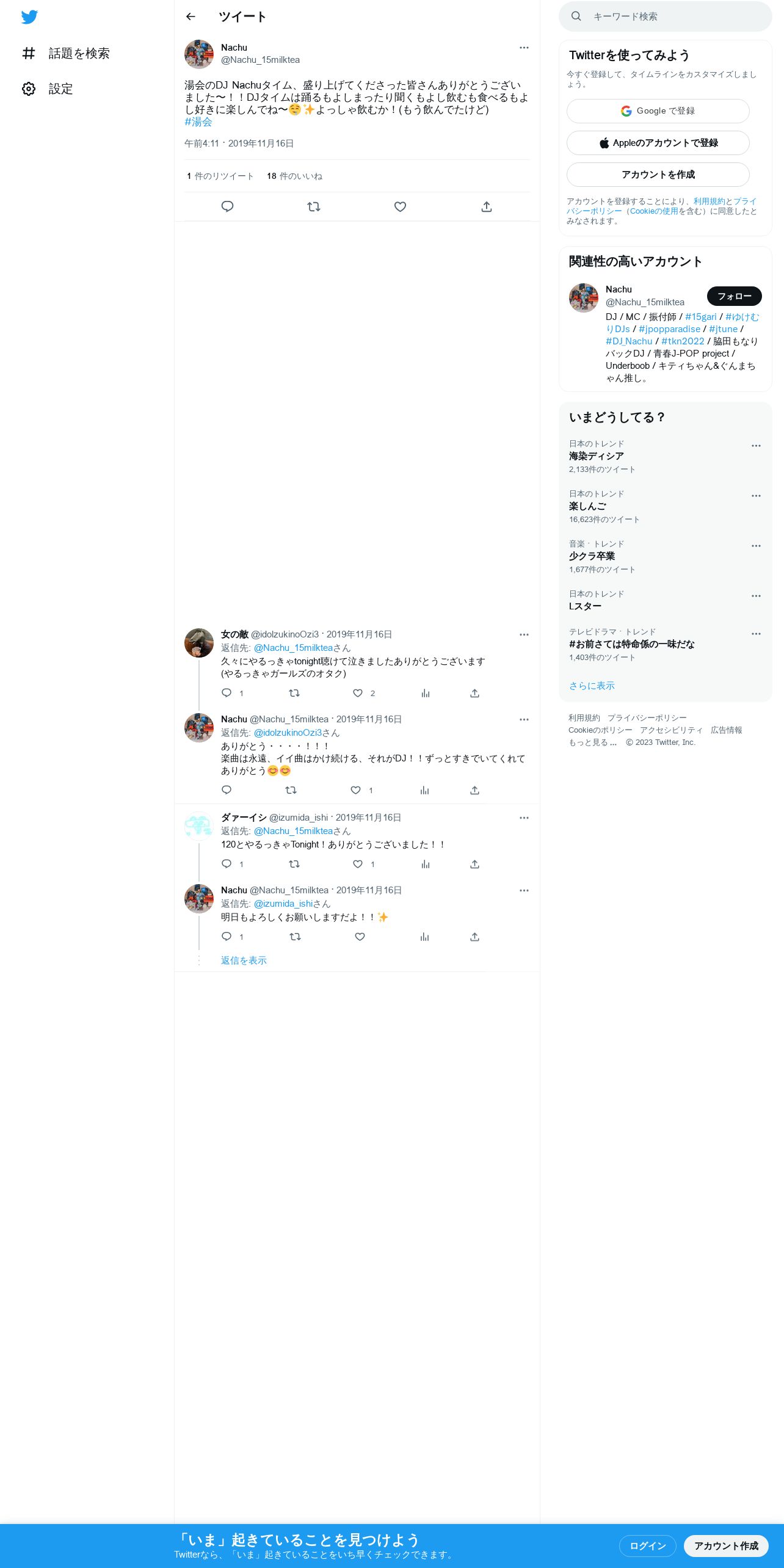Expand hidden replies with 返信を表示
Screen dimensions: 784x1568
point(244,960)
